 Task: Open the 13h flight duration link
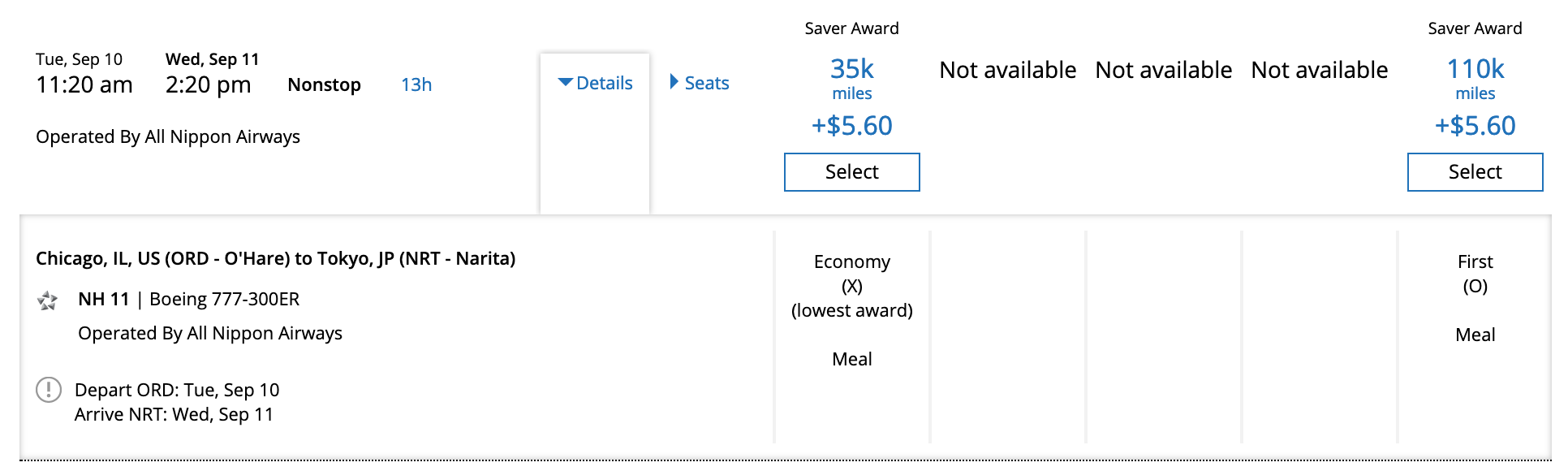point(416,84)
